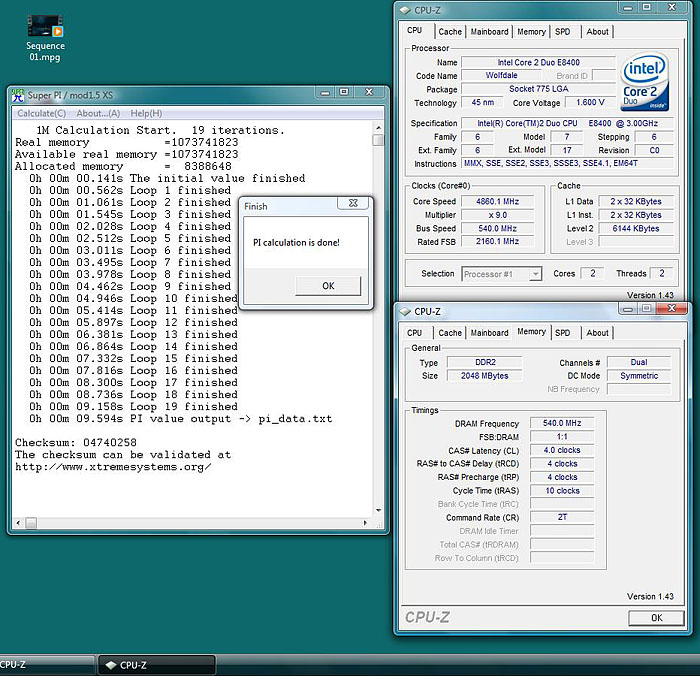Click the http://www.xtremesystems.org/ text
Image resolution: width=700 pixels, height=676 pixels.
click(x=113, y=467)
